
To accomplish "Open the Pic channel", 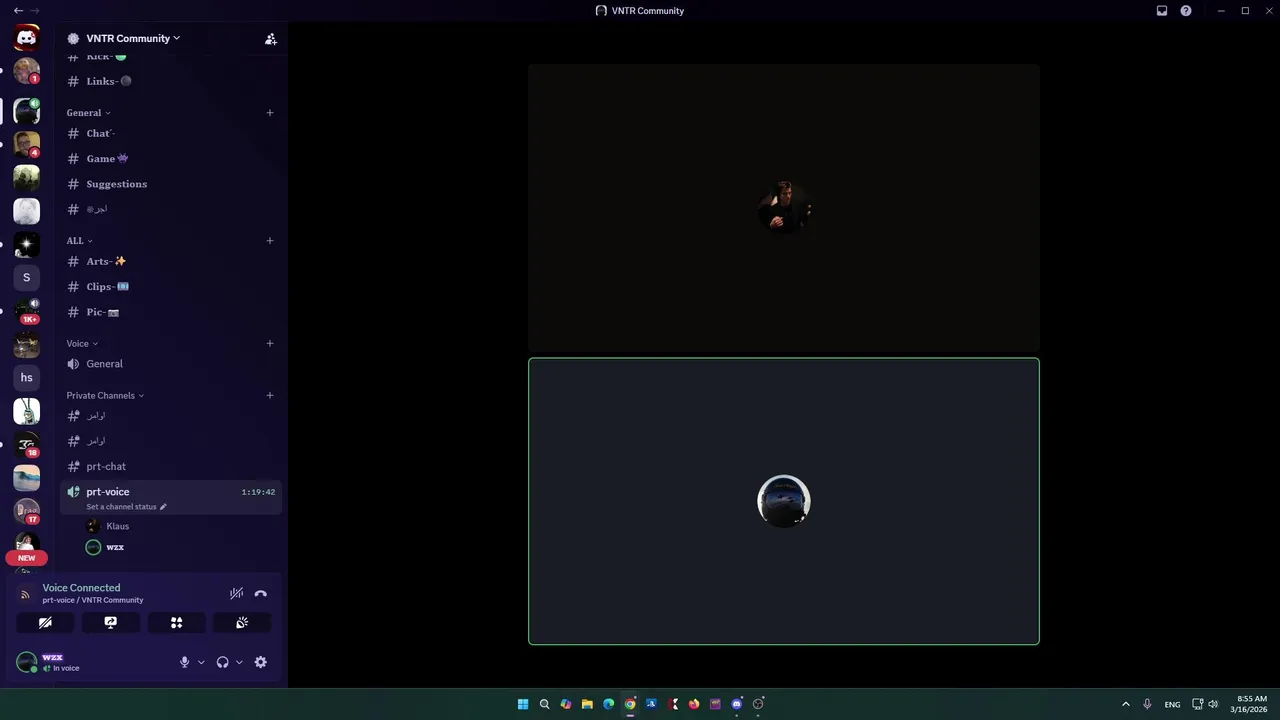I will click(x=171, y=312).
